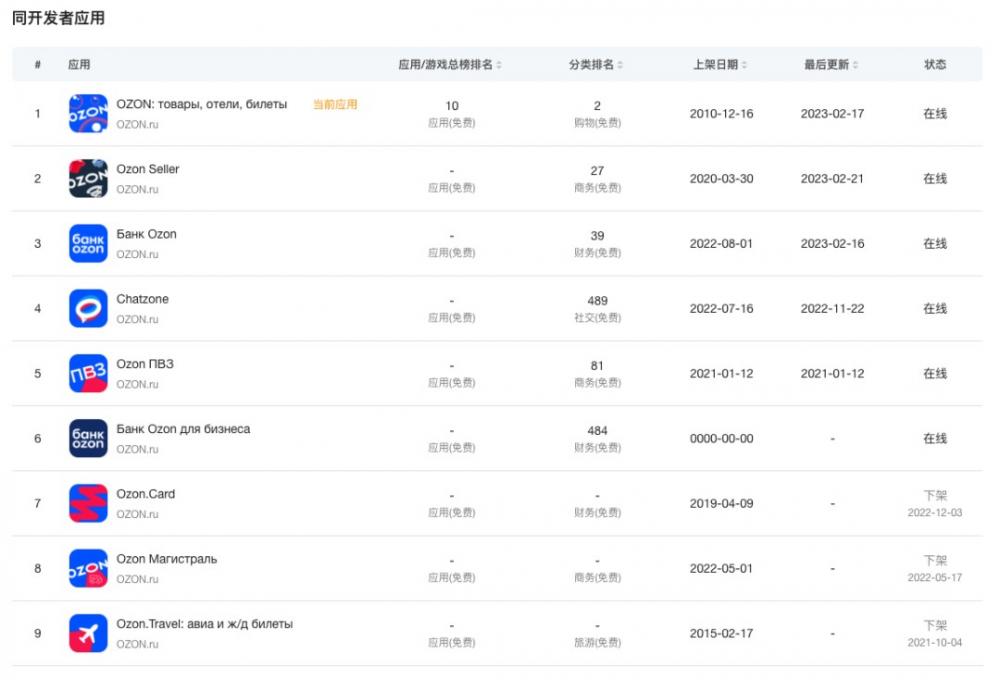This screenshot has width=1000, height=680.
Task: Select release date 2019-04-09
Action: [x=721, y=505]
